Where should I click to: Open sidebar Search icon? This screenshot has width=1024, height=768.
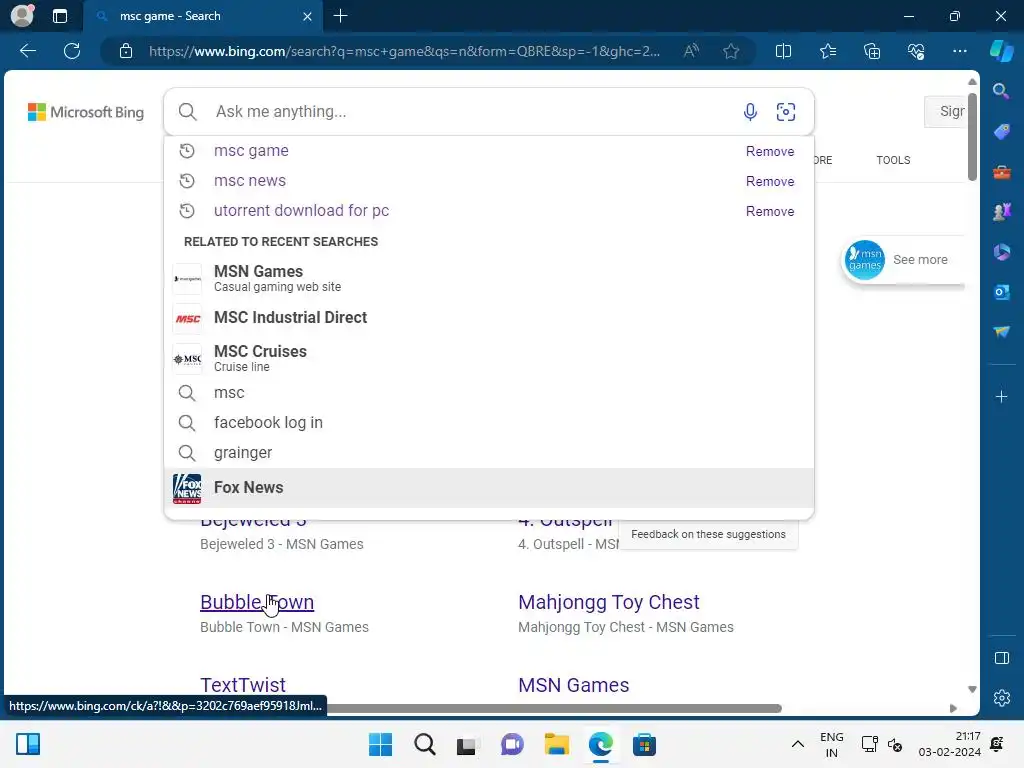(x=1001, y=91)
